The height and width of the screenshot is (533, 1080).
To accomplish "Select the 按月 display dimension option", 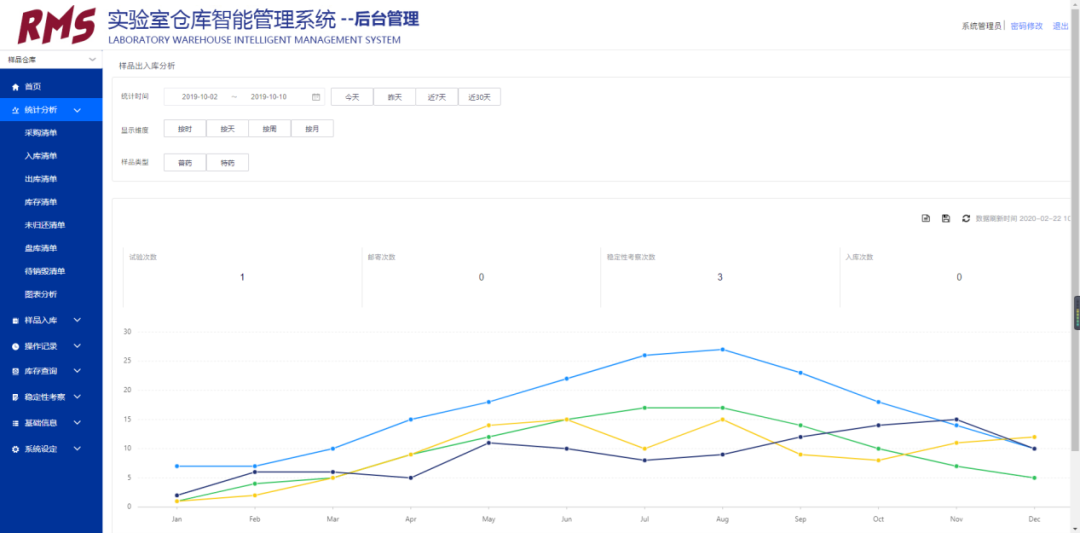I will point(312,129).
